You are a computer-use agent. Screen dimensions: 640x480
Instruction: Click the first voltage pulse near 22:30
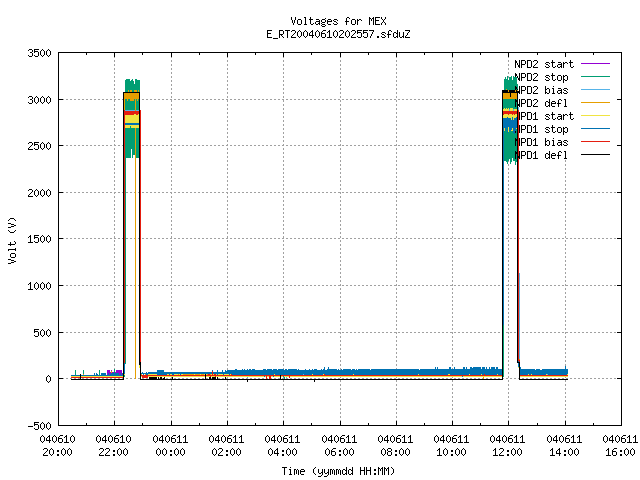point(132,229)
